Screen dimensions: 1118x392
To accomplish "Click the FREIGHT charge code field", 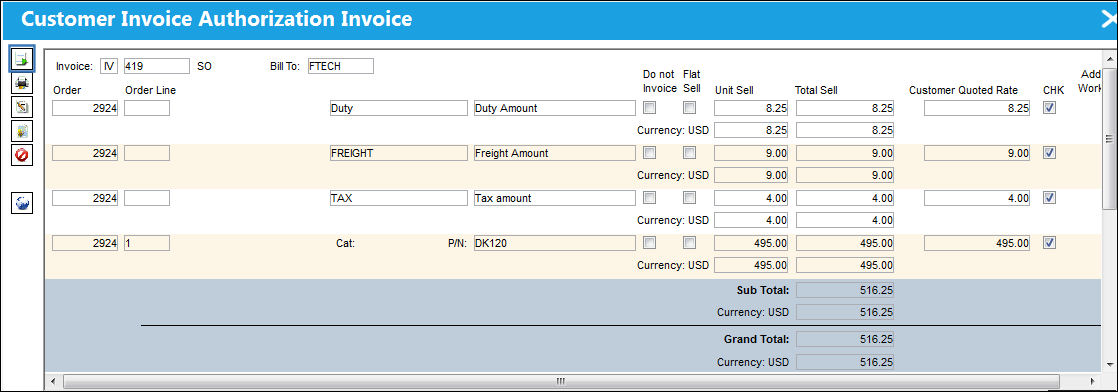I will [x=398, y=153].
